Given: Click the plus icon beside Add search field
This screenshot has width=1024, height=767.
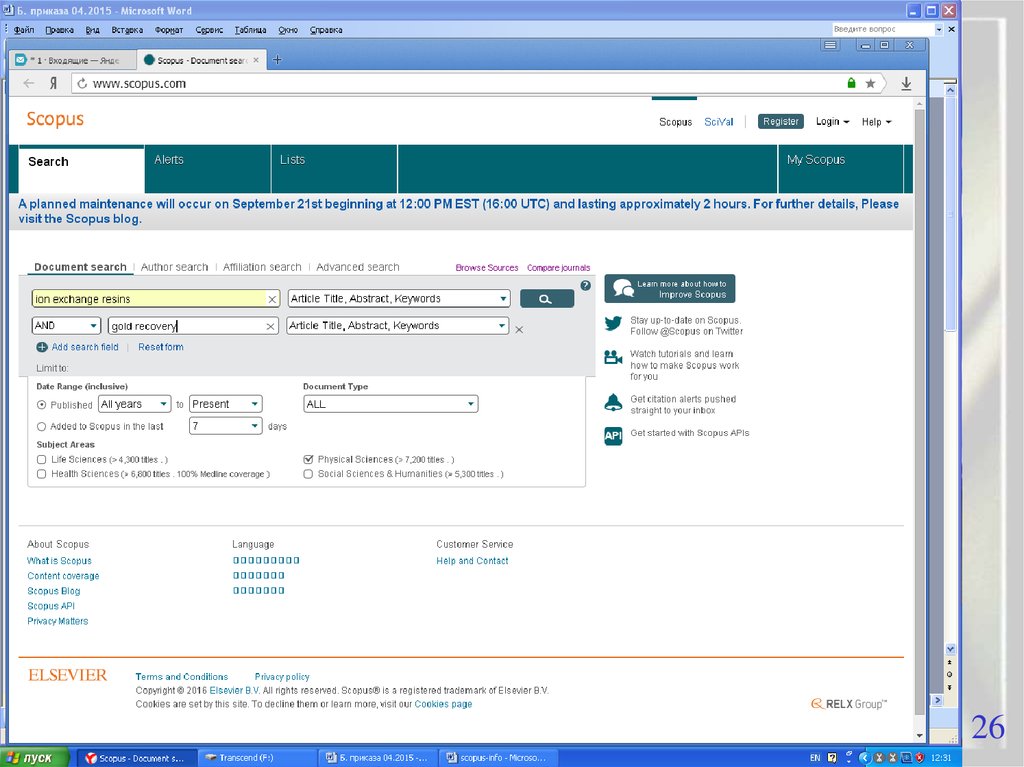Looking at the screenshot, I should (42, 348).
